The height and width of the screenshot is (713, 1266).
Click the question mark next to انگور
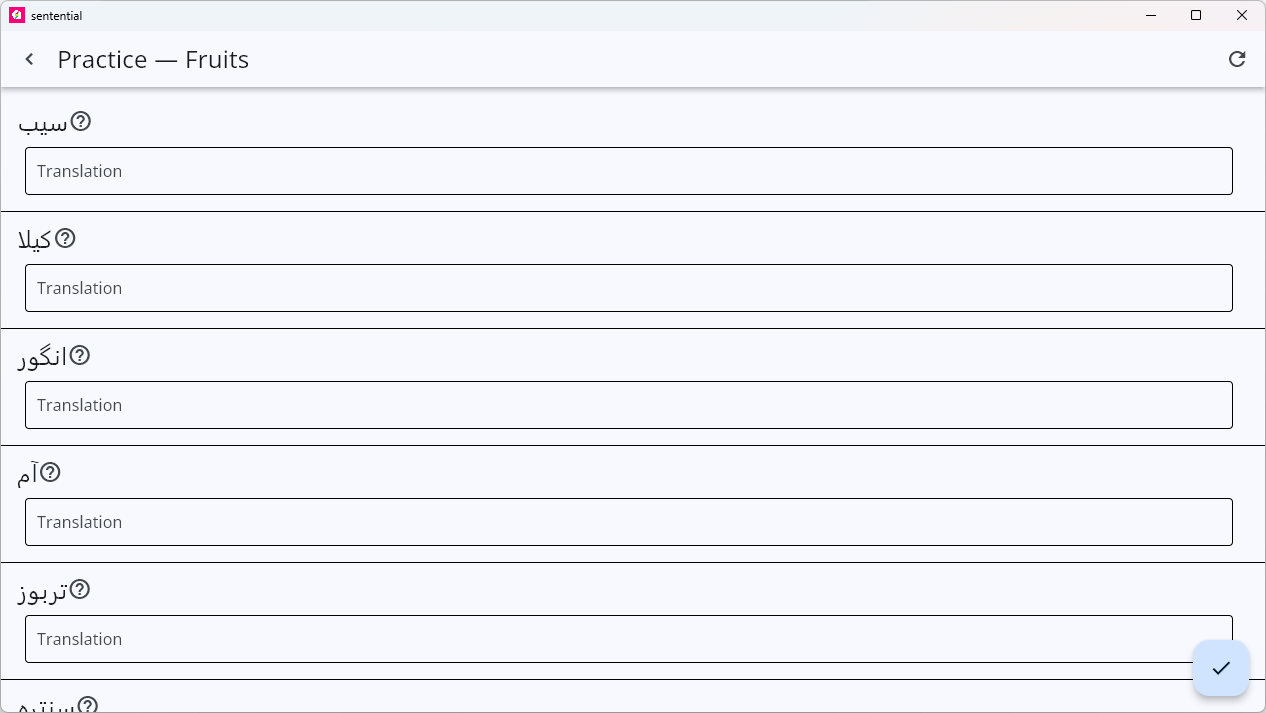(x=80, y=355)
